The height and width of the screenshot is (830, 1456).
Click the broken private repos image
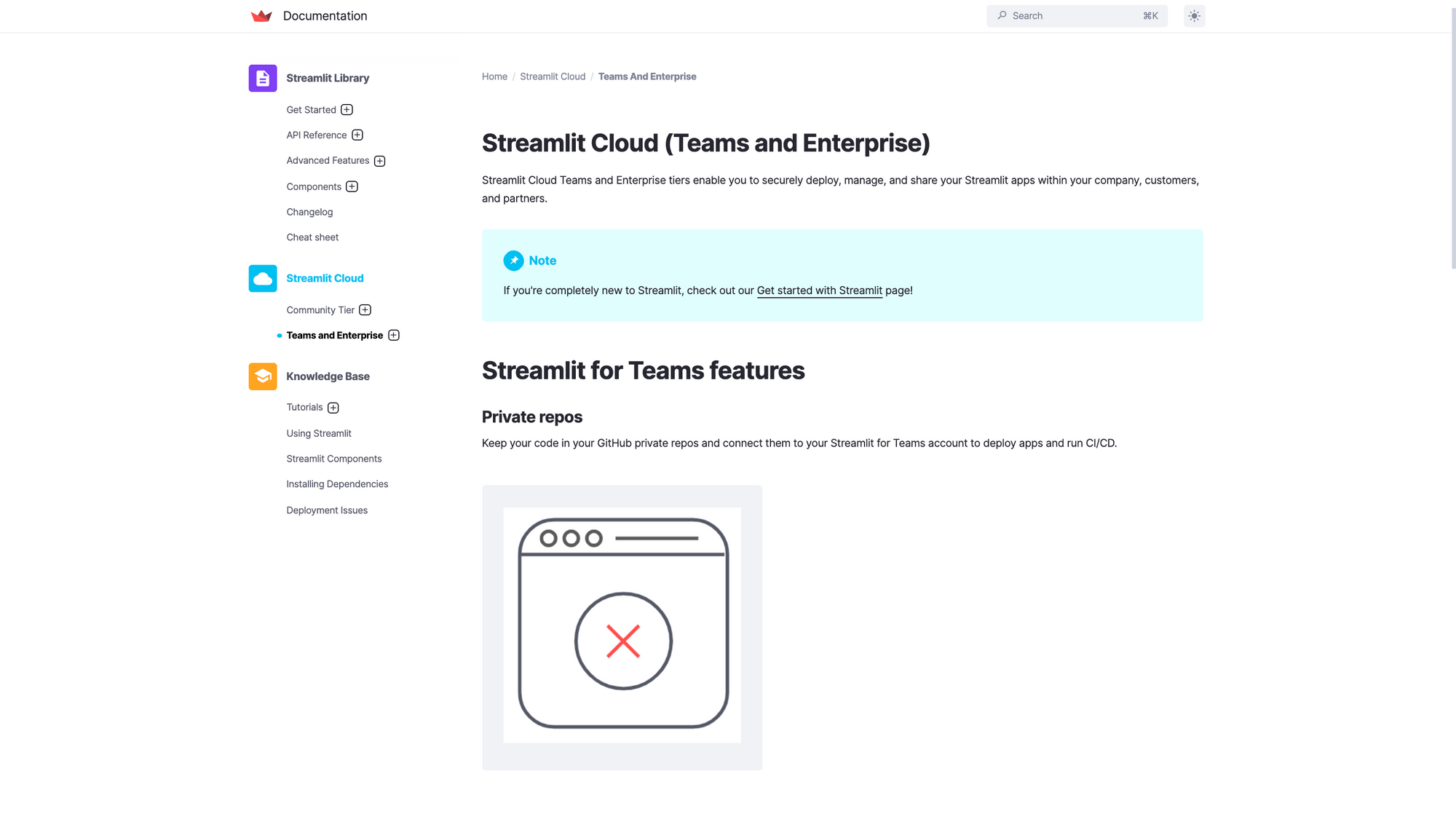pos(622,628)
